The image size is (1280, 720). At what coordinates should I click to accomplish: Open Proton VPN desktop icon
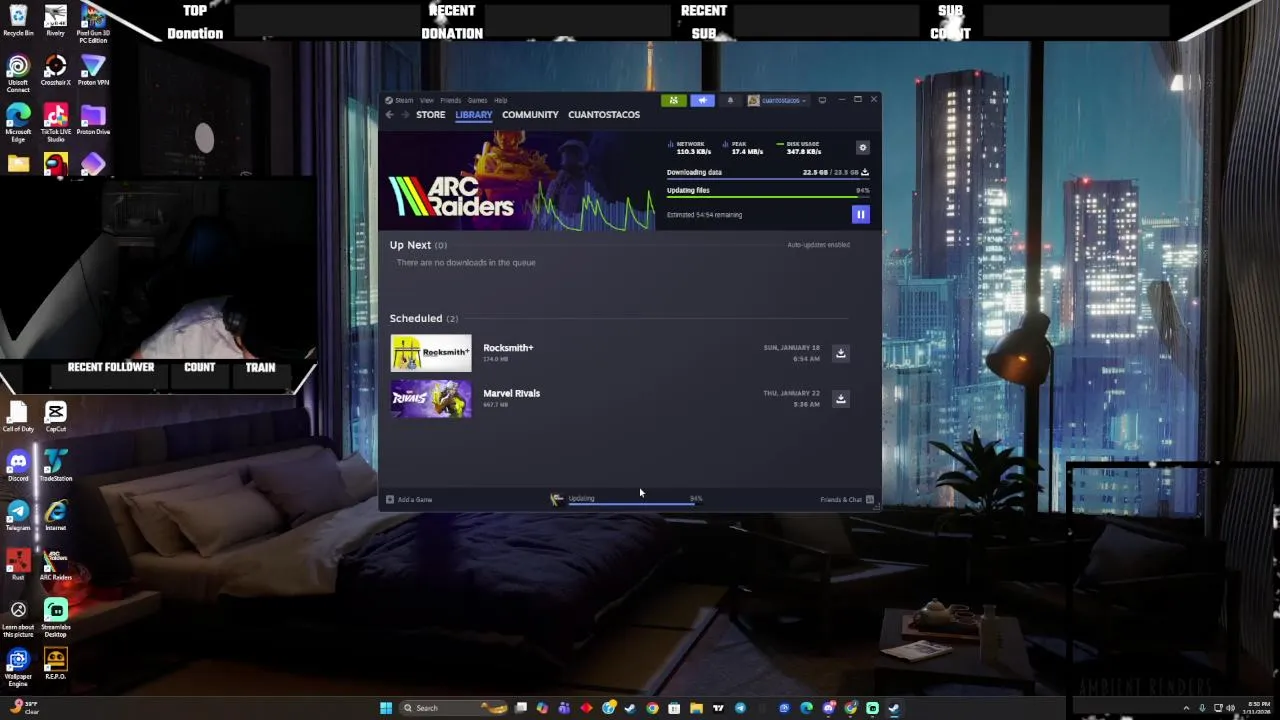[93, 70]
